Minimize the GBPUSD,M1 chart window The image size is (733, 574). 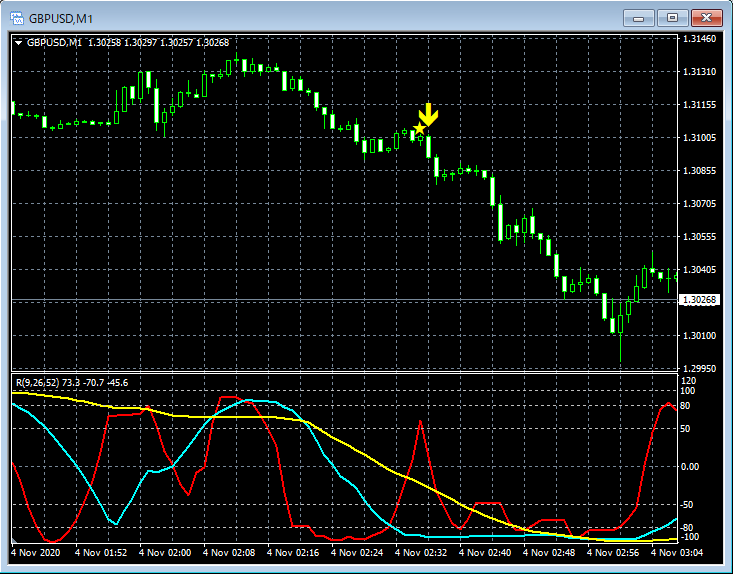[x=639, y=18]
